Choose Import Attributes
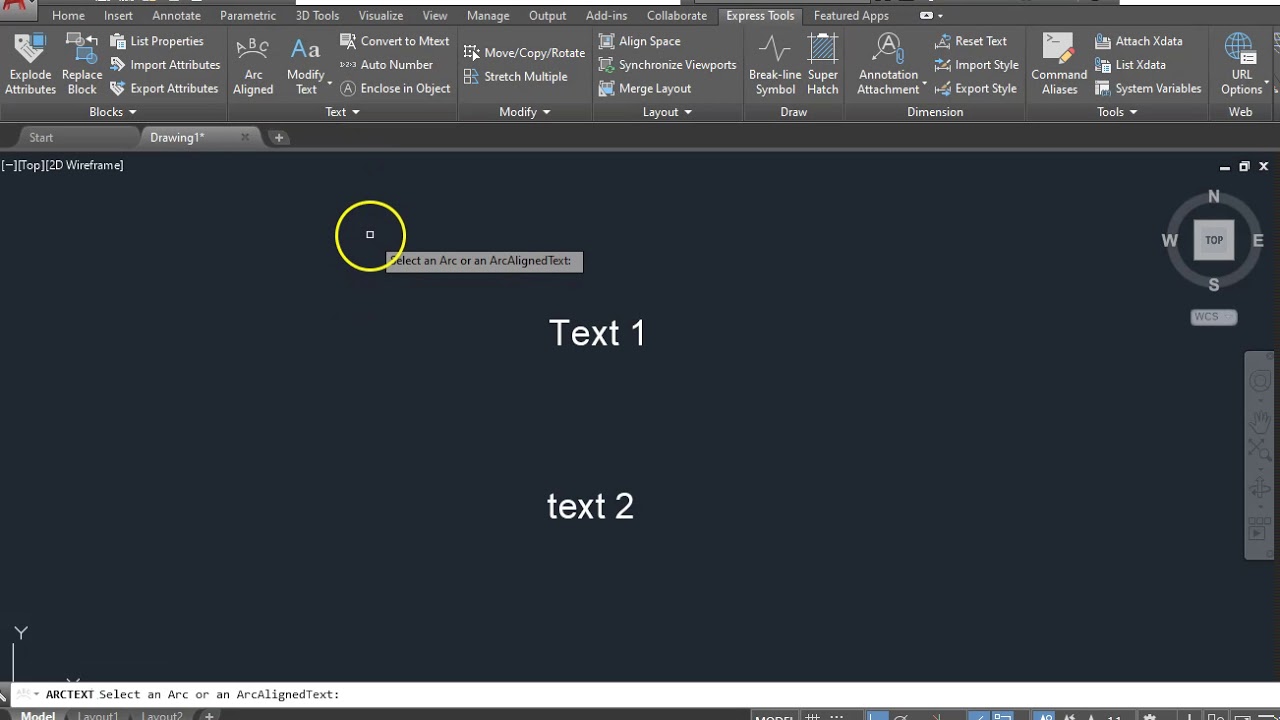1280x720 pixels. [165, 65]
